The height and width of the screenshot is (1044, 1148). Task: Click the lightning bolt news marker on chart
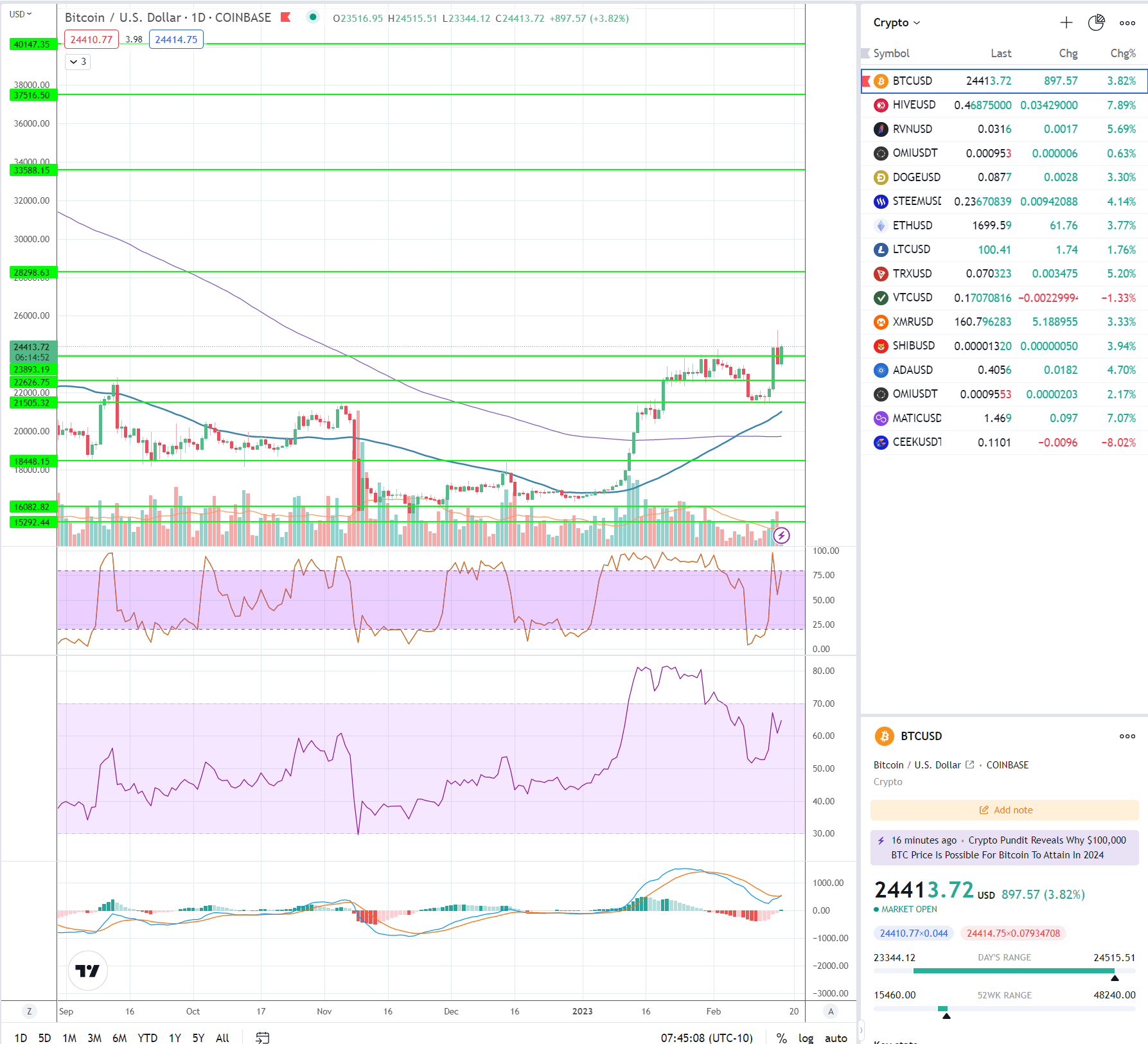pyautogui.click(x=781, y=535)
